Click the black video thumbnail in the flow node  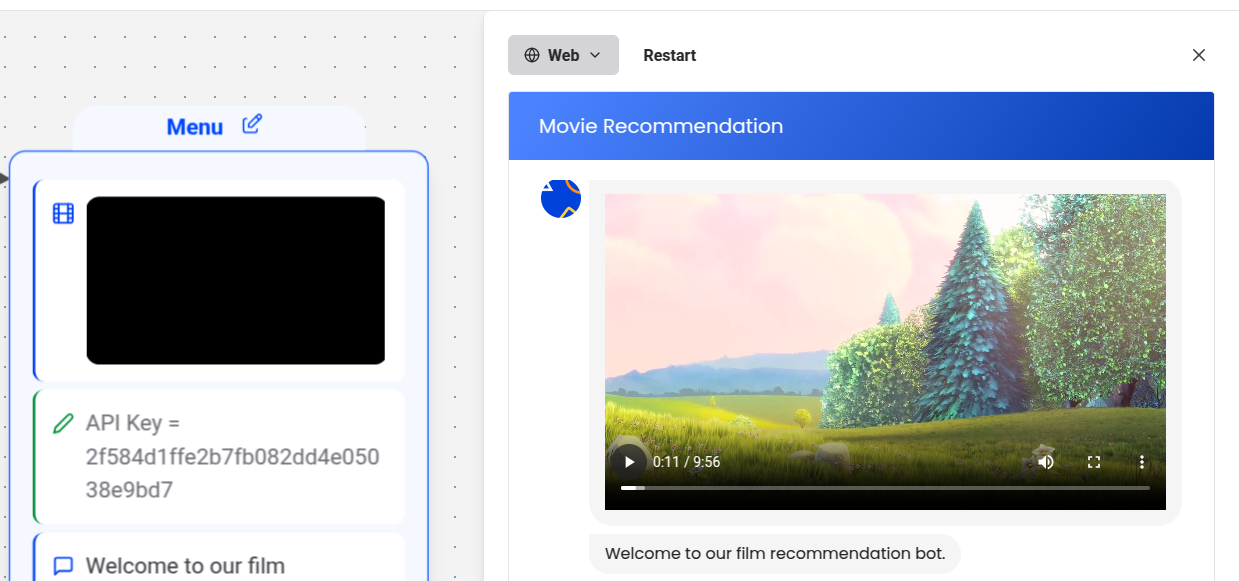pyautogui.click(x=235, y=280)
